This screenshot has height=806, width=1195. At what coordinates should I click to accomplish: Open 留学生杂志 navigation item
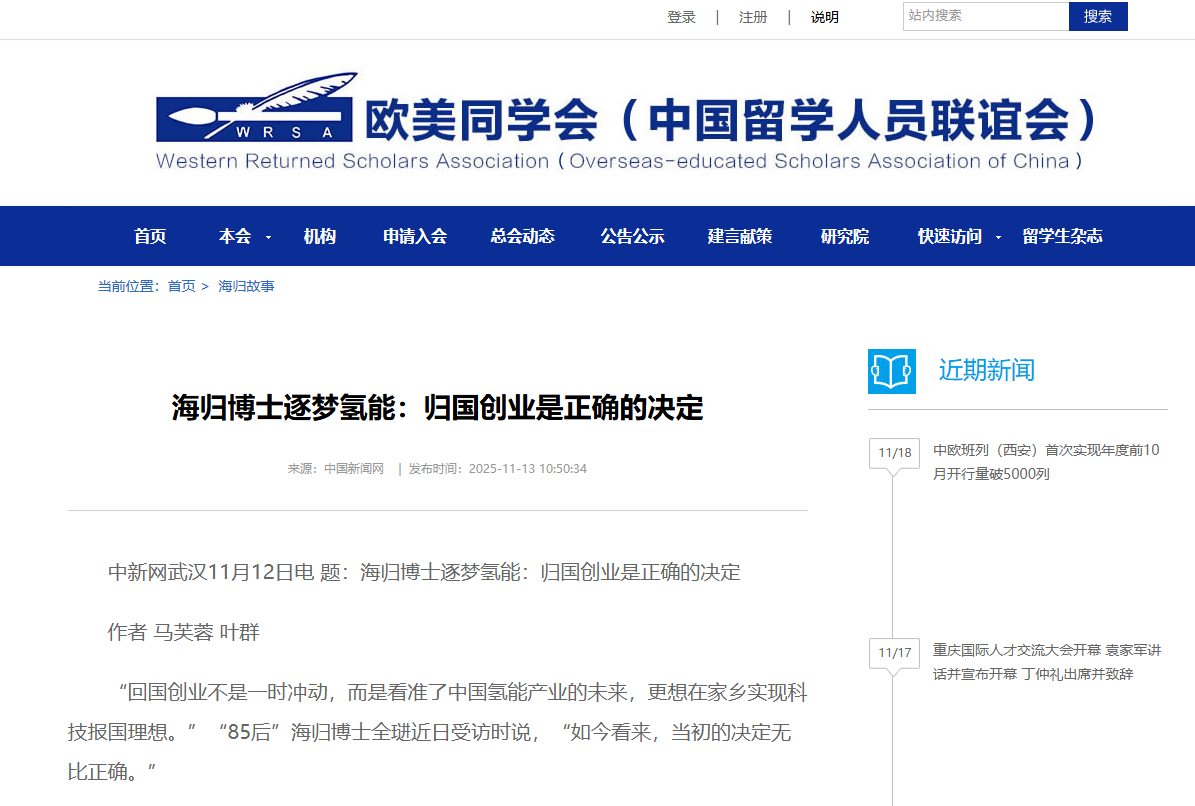coord(1062,236)
